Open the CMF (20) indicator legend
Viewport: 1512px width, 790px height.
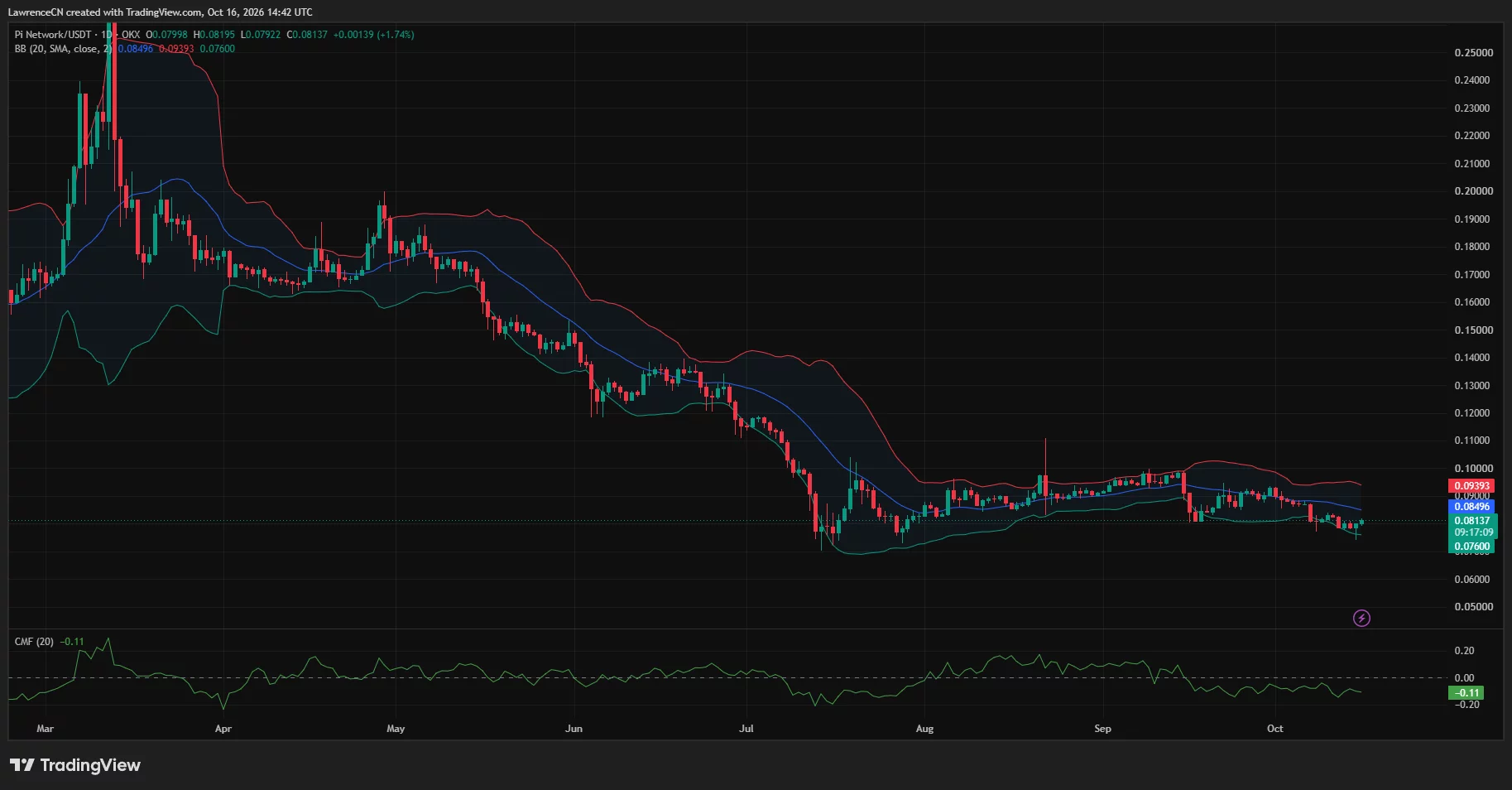coord(34,642)
